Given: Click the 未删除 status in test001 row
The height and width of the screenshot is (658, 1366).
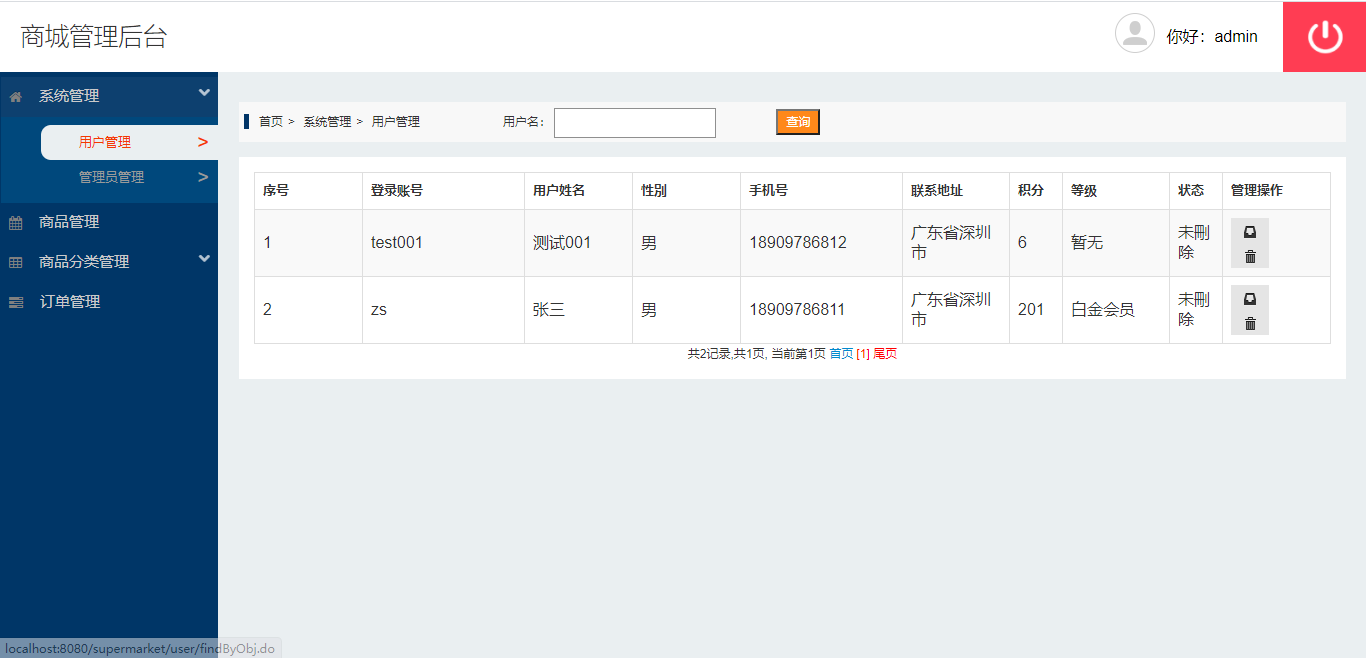Looking at the screenshot, I should pos(1194,243).
